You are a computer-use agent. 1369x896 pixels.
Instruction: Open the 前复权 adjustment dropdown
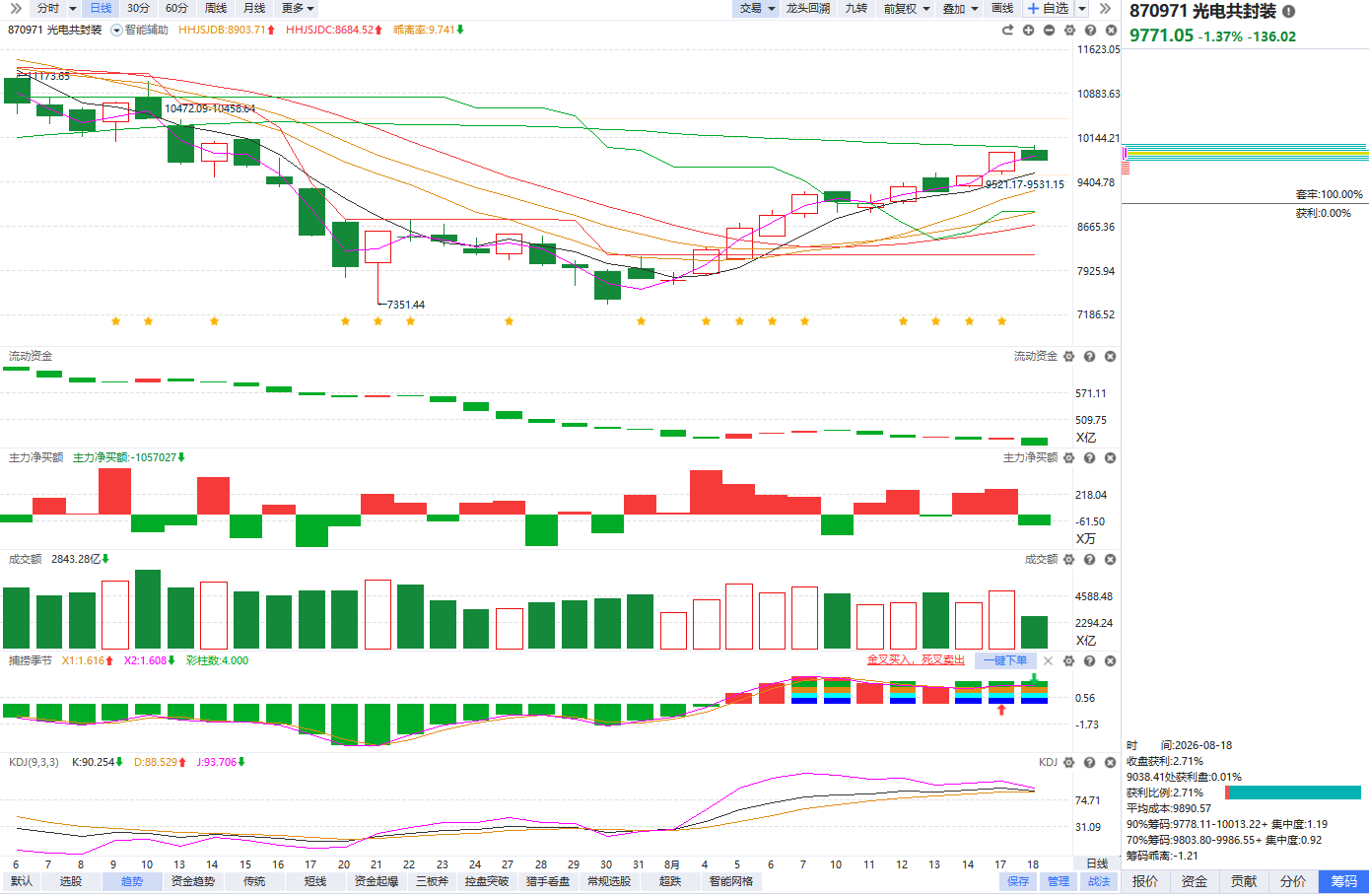pyautogui.click(x=907, y=8)
